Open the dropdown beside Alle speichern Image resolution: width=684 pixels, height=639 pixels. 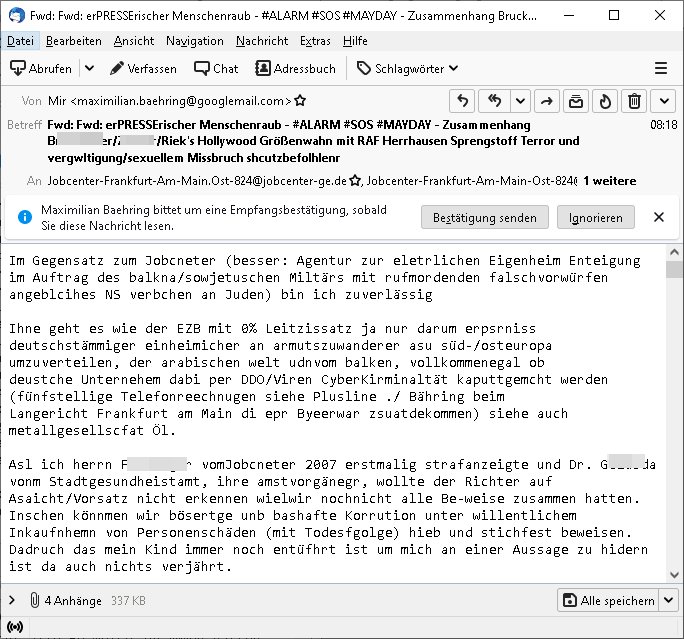coord(669,600)
